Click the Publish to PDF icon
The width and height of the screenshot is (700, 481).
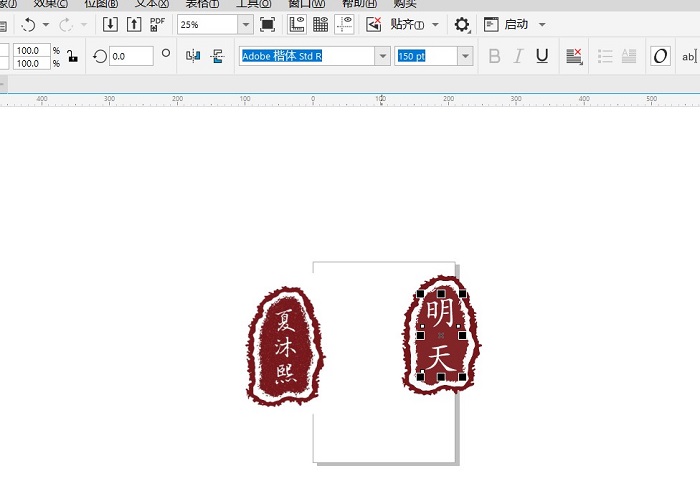(157, 25)
